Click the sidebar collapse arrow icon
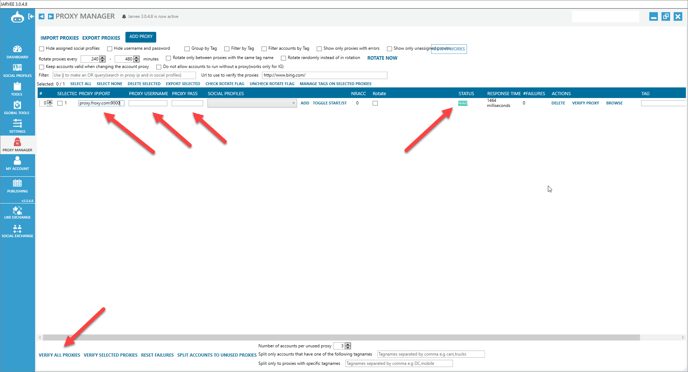Image resolution: width=688 pixels, height=372 pixels. pyautogui.click(x=31, y=16)
